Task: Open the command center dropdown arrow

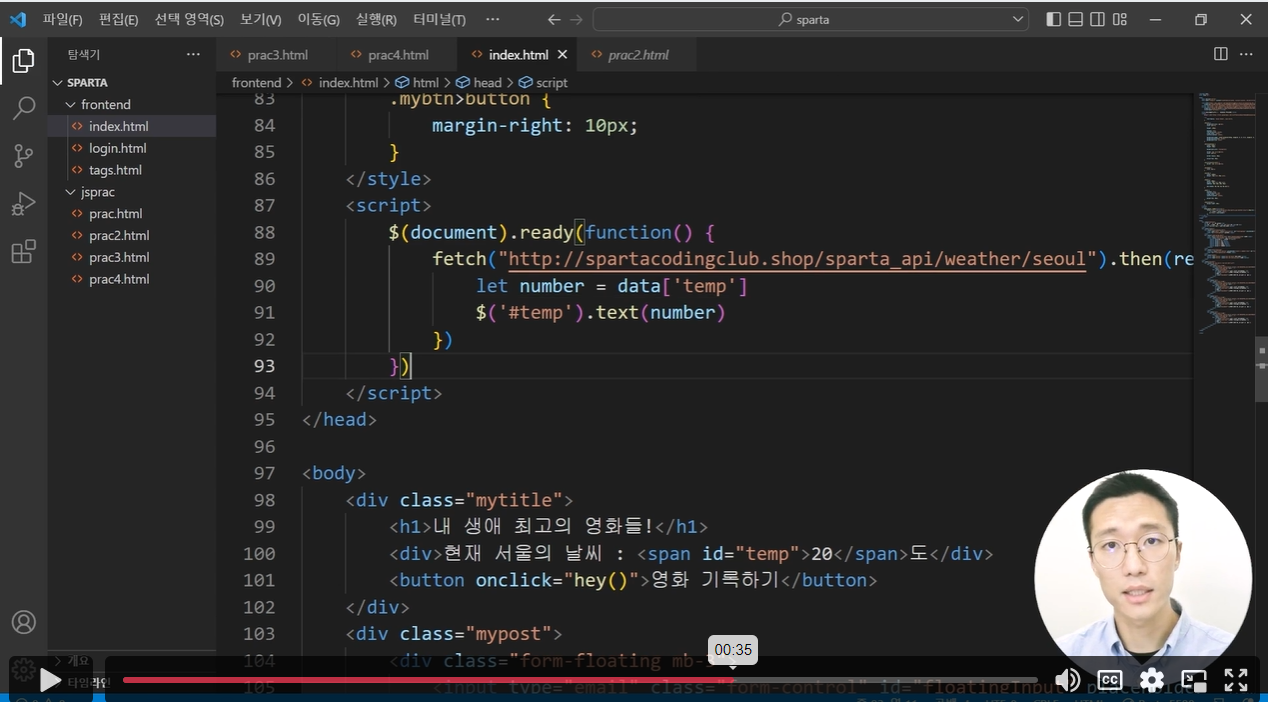Action: pos(1019,19)
